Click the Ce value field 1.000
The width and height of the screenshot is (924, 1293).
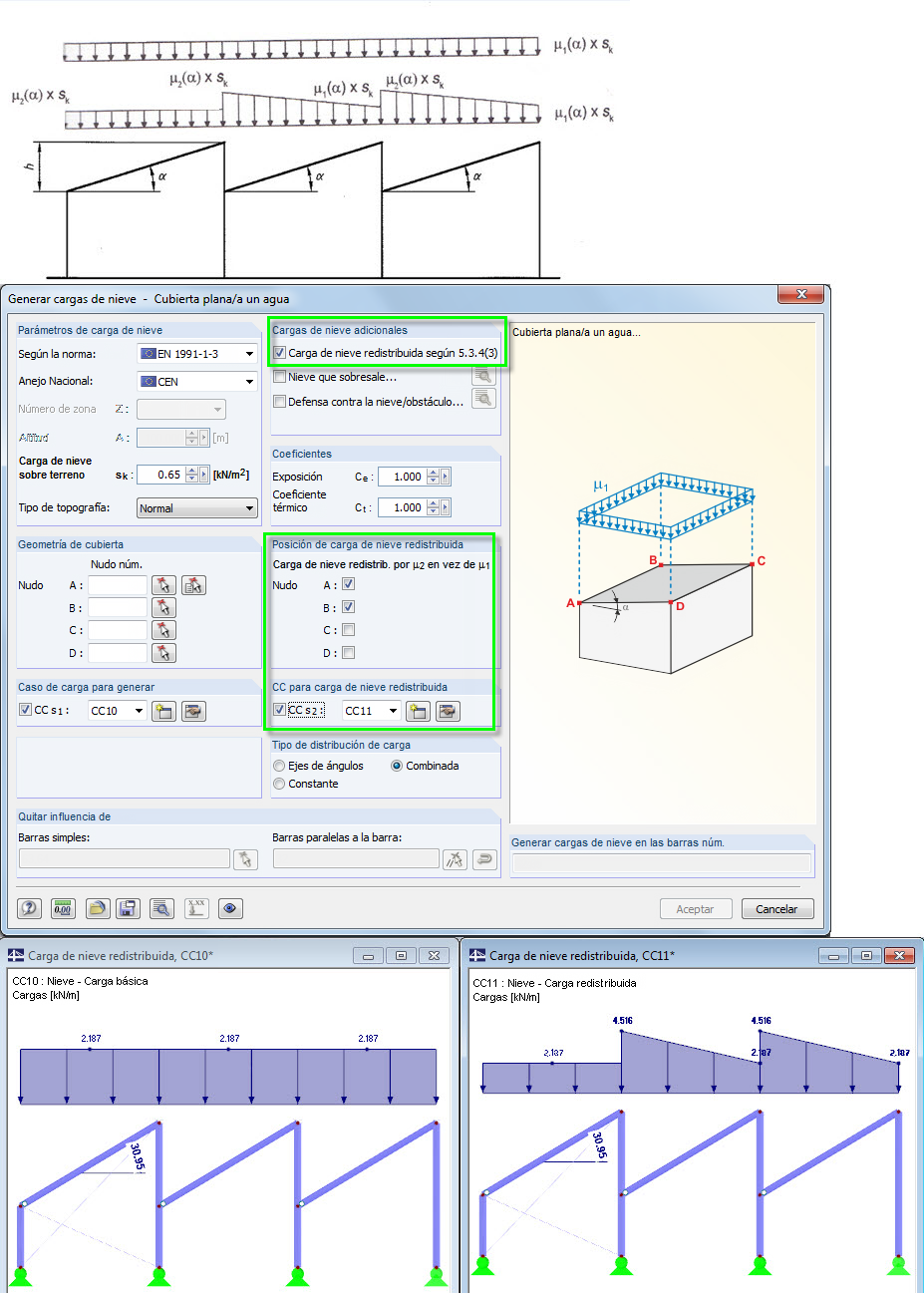point(402,477)
